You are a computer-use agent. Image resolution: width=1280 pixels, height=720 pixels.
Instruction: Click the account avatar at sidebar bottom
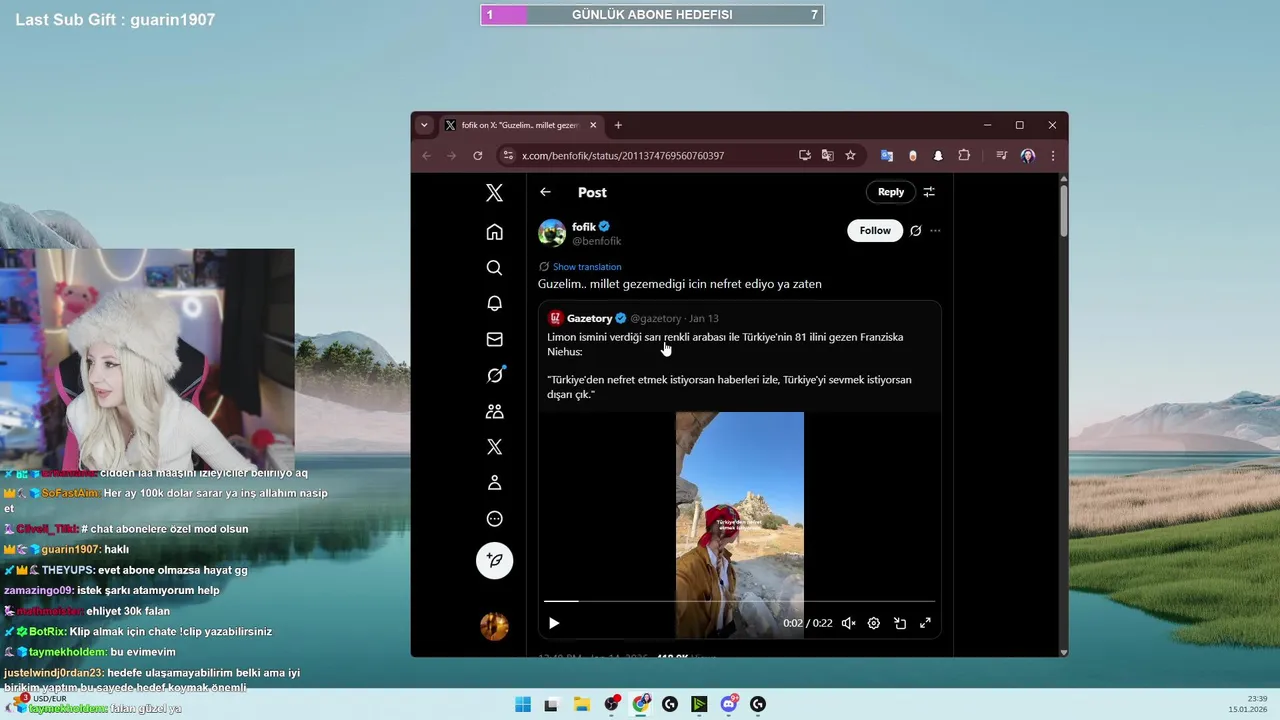(x=494, y=627)
